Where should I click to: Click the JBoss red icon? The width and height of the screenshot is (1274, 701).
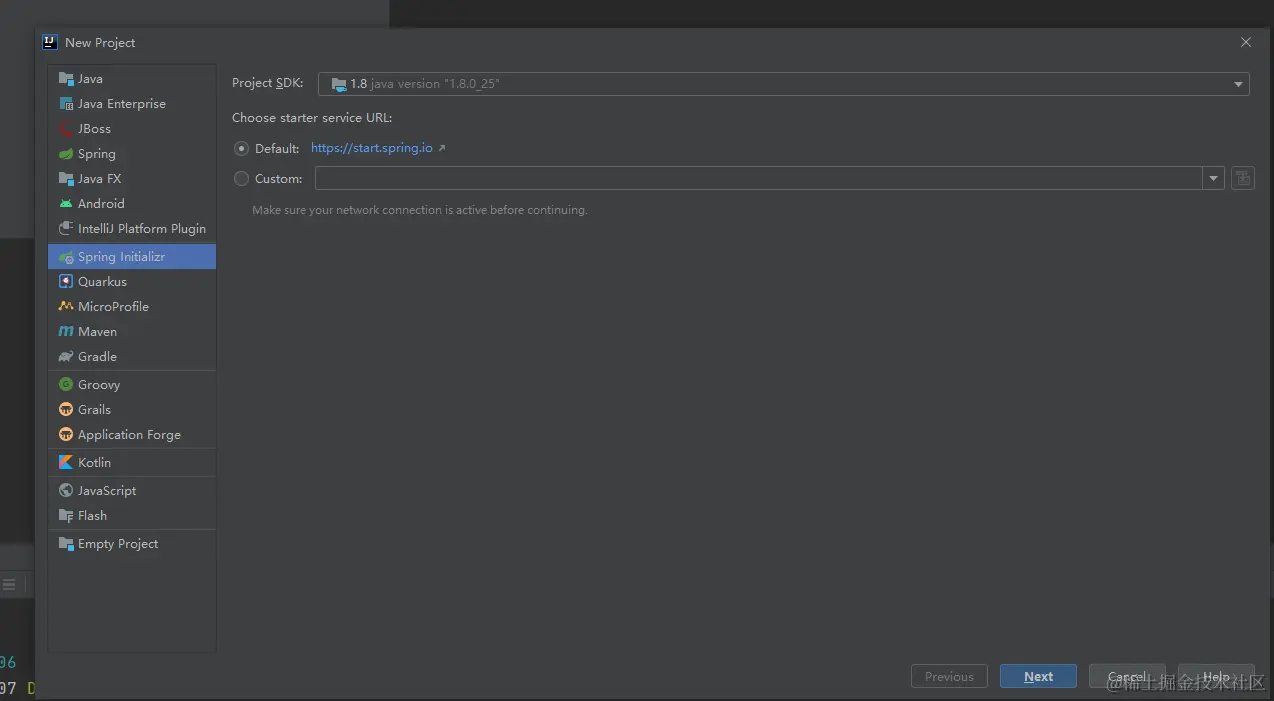[x=66, y=129]
